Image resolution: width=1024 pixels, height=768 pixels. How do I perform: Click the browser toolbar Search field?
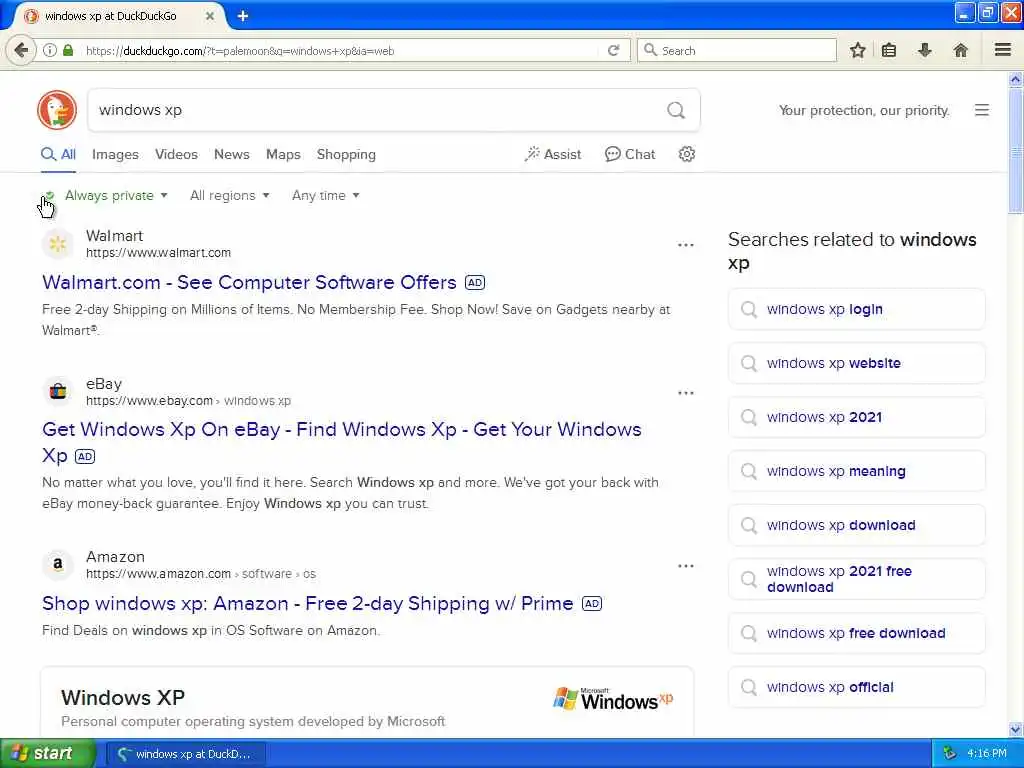pos(737,50)
